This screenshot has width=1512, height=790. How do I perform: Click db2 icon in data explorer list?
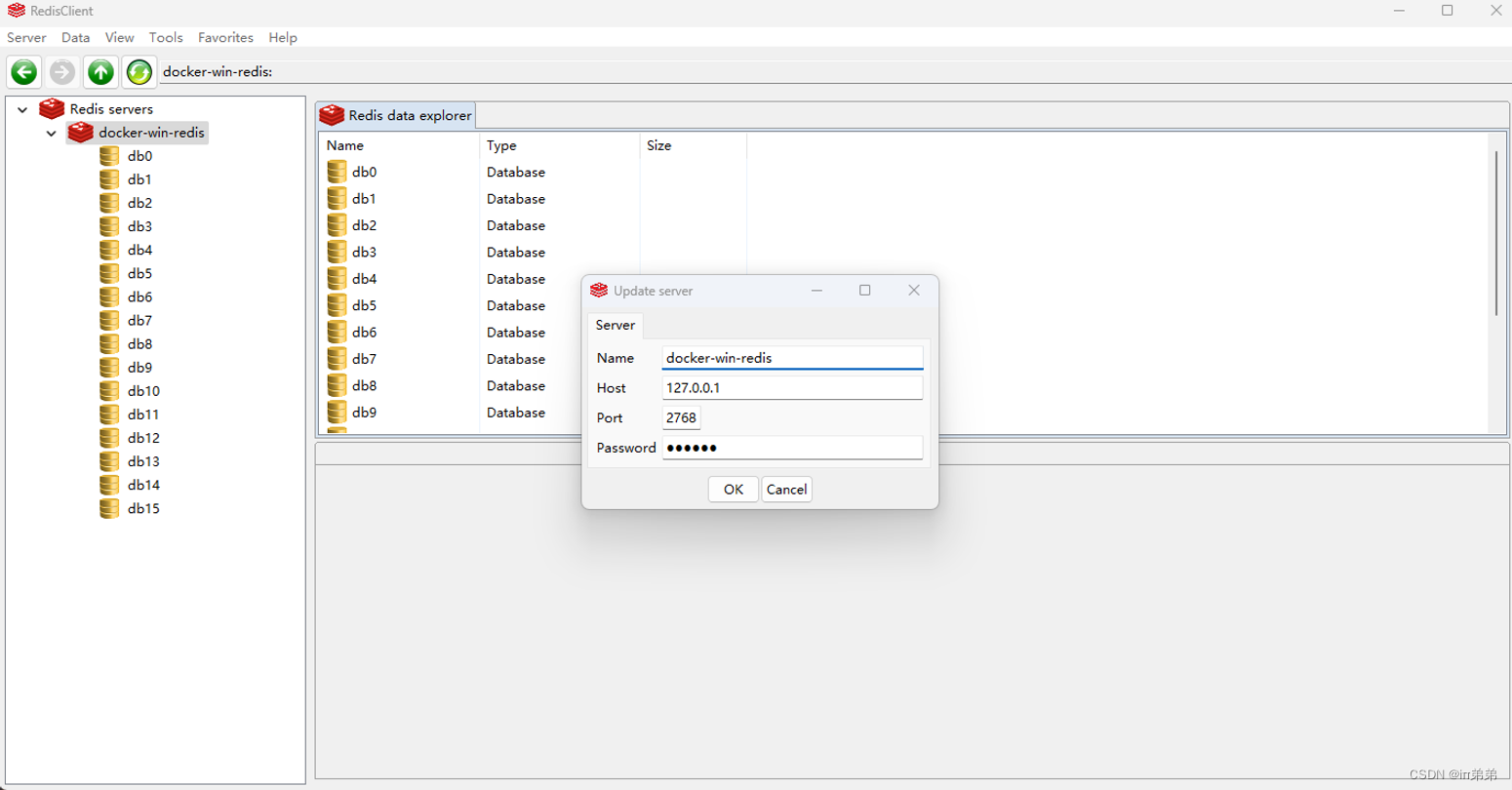tap(337, 225)
